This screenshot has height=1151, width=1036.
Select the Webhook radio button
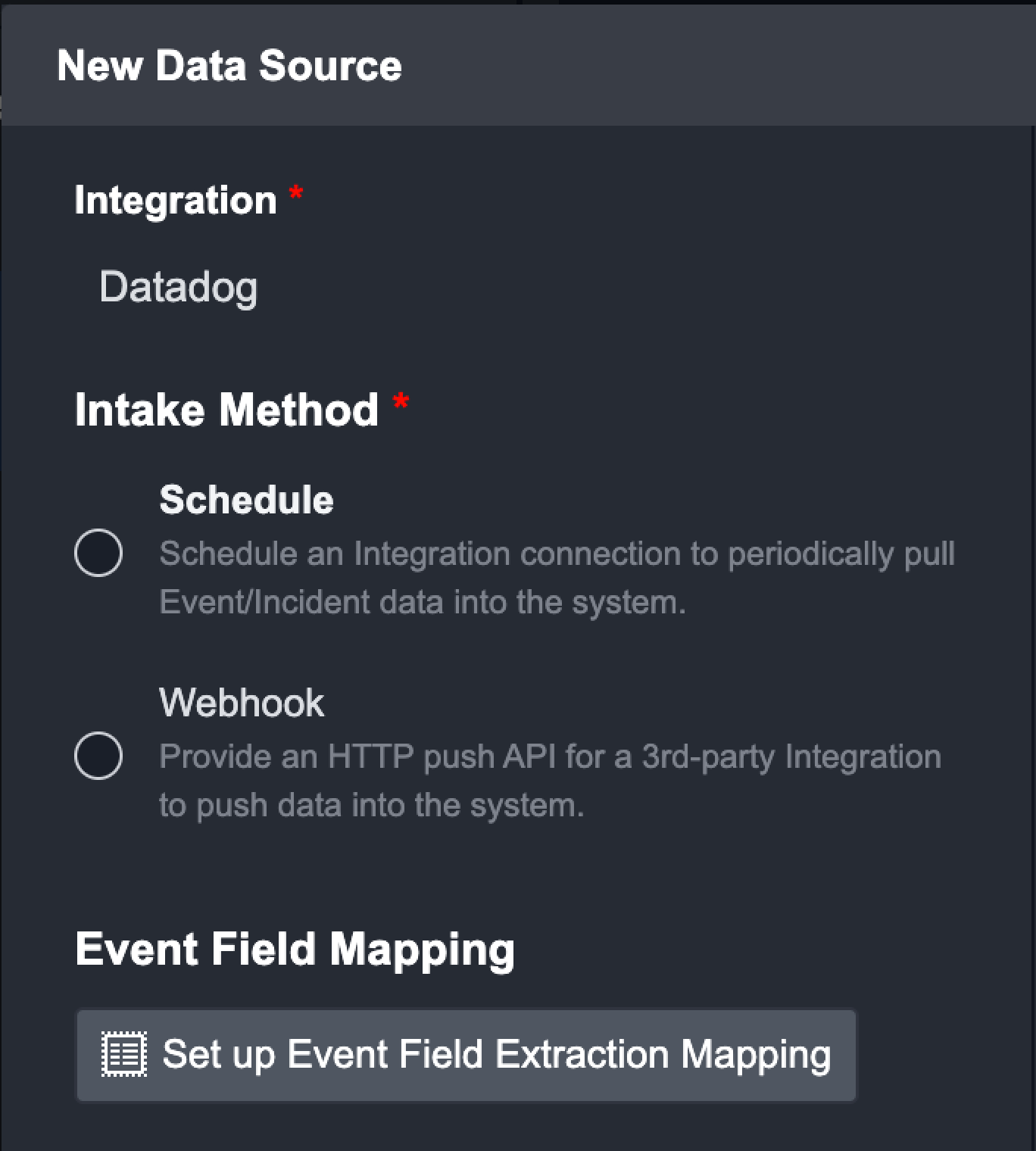98,756
